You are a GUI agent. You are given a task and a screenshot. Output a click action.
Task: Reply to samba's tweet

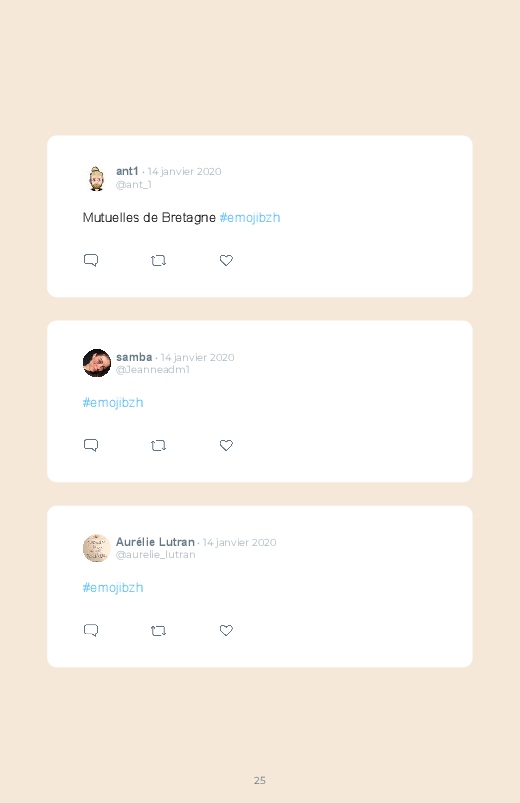91,445
